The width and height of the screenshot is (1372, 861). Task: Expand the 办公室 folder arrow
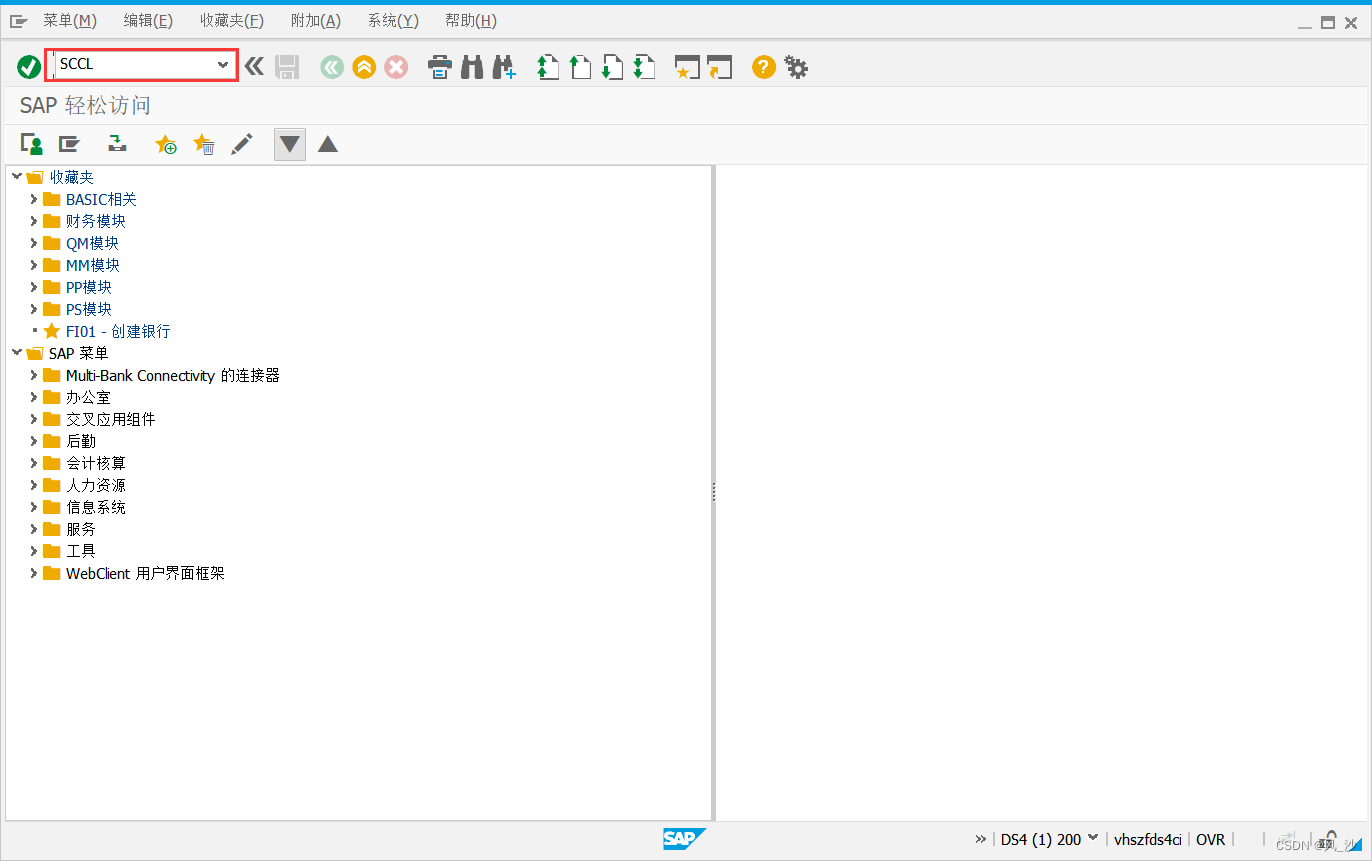[x=33, y=397]
